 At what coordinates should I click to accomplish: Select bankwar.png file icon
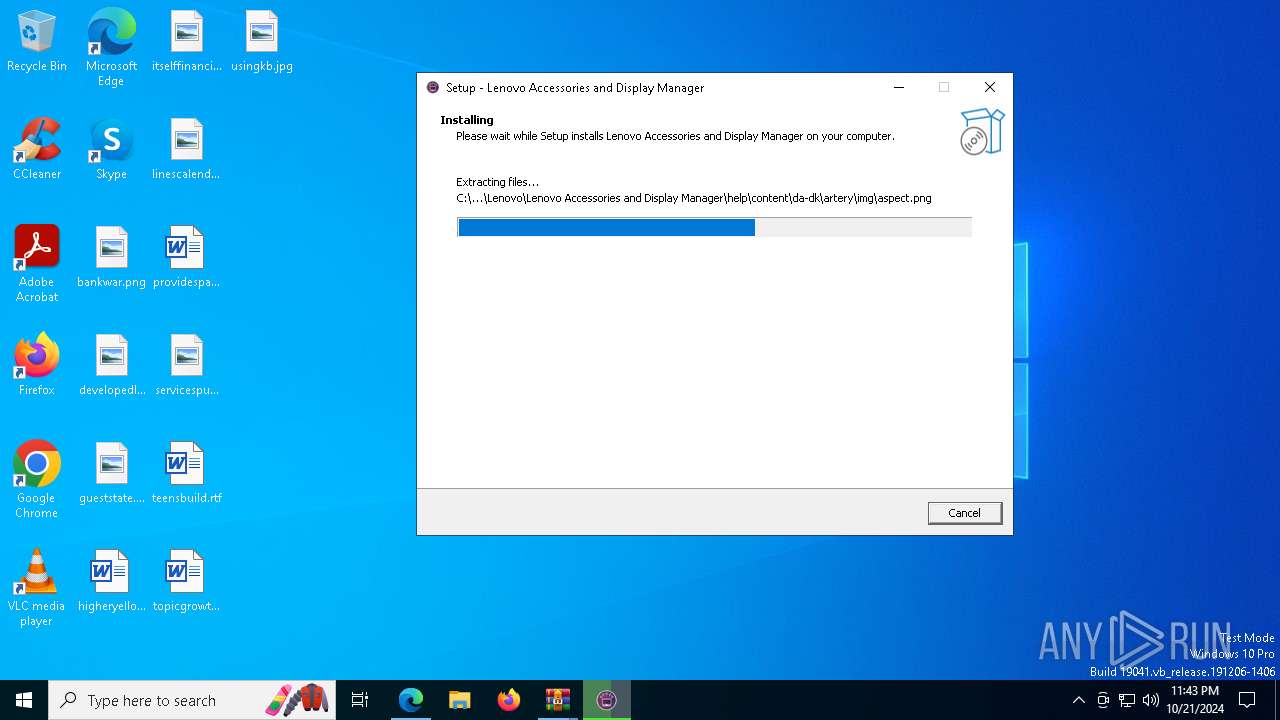pos(111,258)
